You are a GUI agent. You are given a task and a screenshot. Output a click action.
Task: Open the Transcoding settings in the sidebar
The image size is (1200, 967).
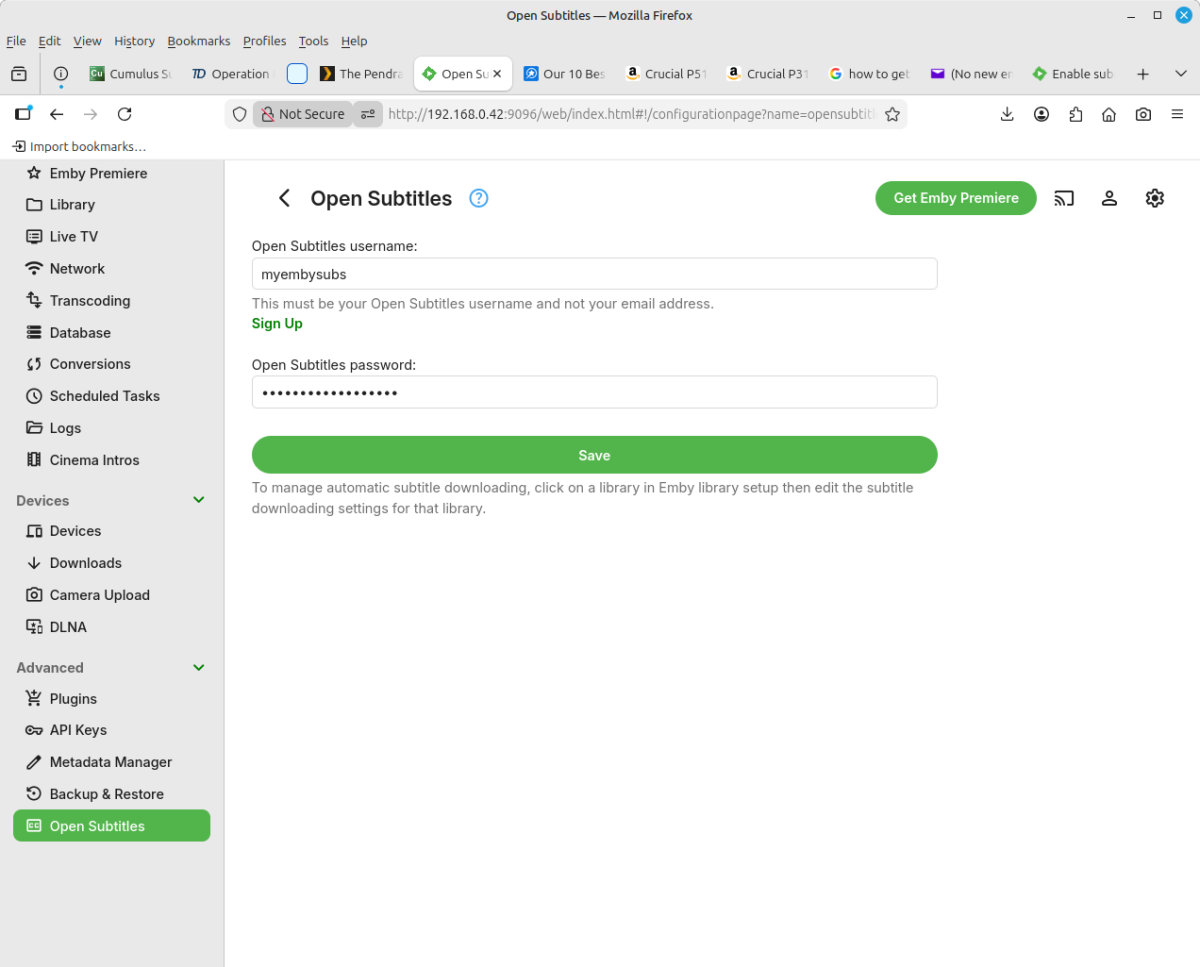[x=90, y=300]
